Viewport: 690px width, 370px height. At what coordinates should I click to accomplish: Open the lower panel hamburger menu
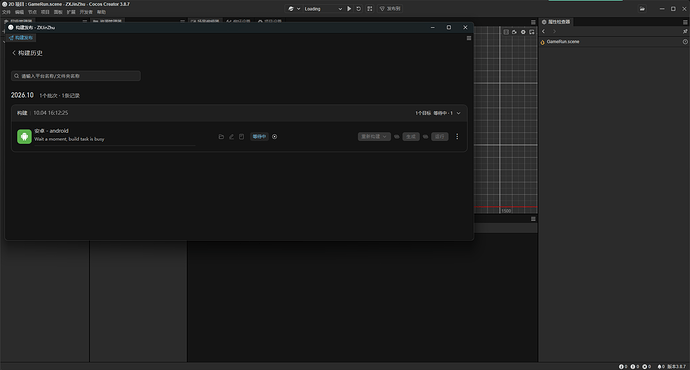pyautogui.click(x=533, y=219)
